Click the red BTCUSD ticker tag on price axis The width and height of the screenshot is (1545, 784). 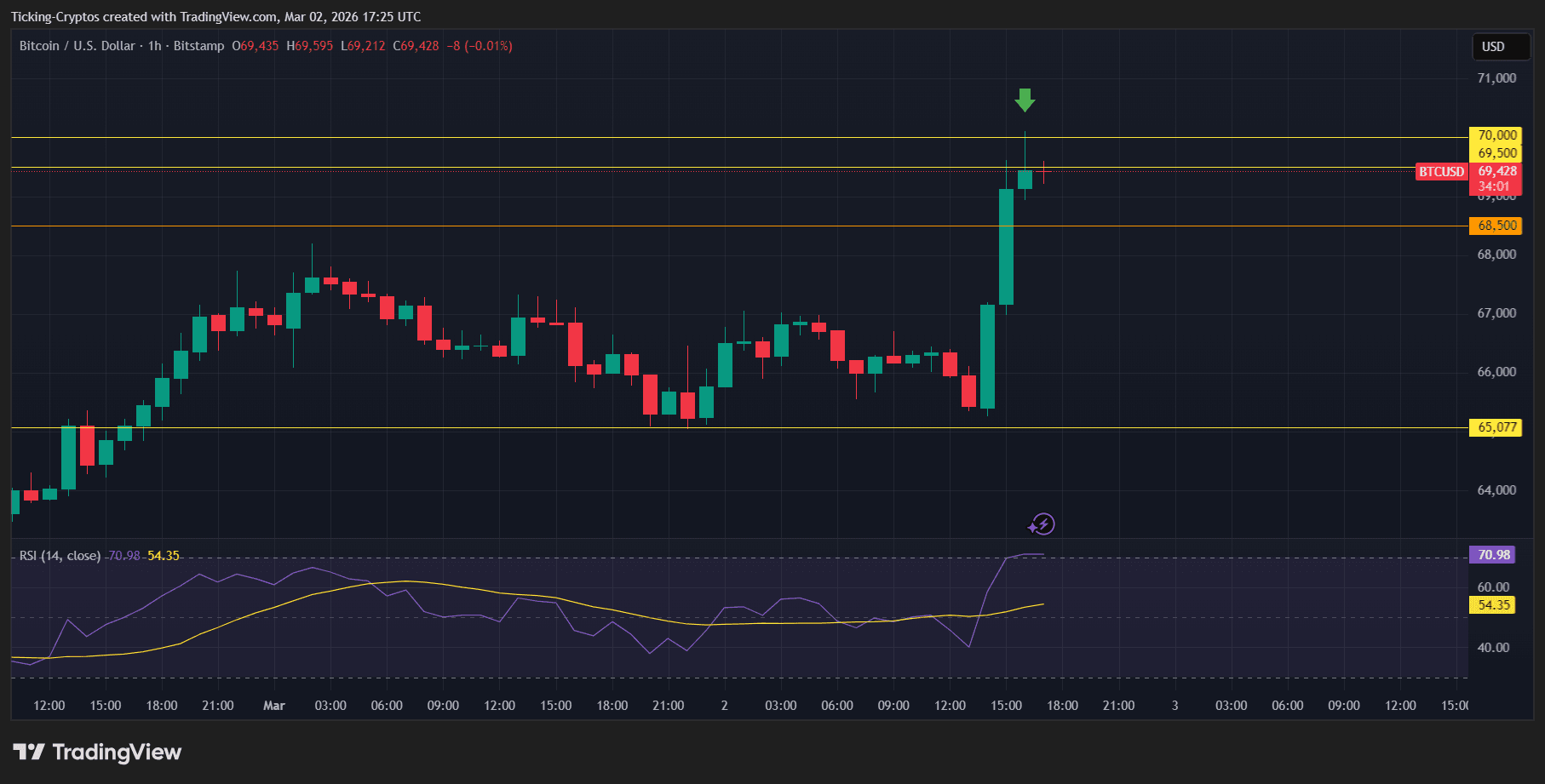[1441, 172]
